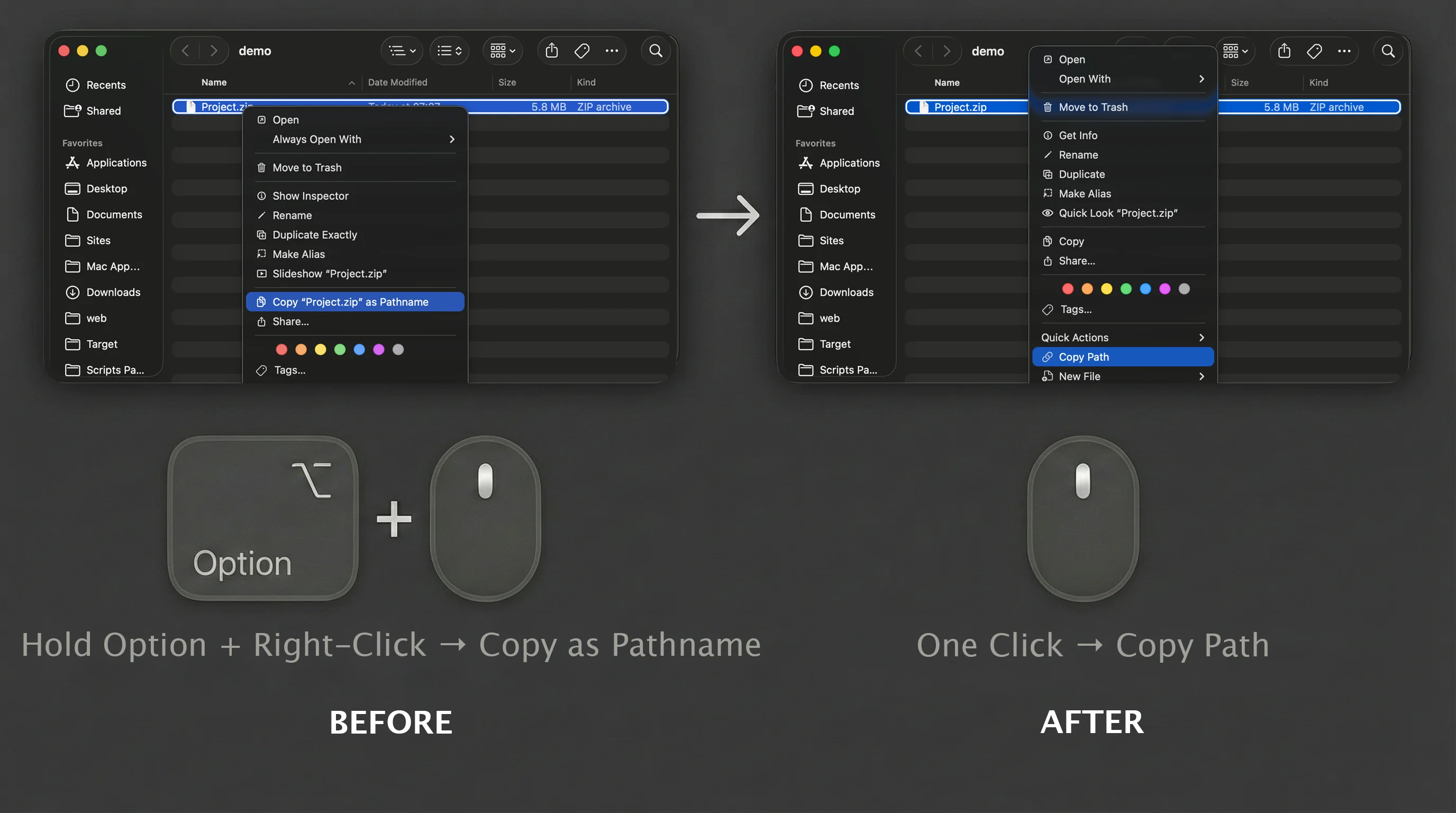Open Desktop in the right Finder sidebar
The width and height of the screenshot is (1456, 813).
[829, 189]
